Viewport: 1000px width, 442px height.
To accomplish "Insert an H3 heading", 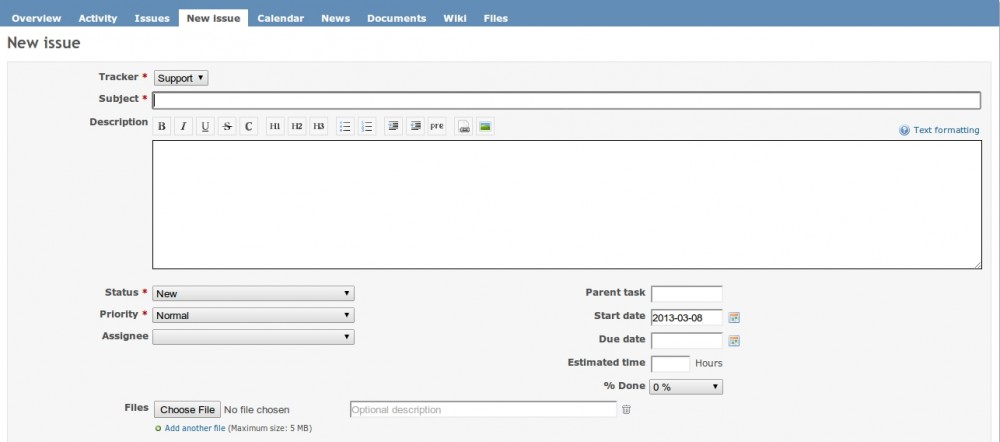I will pyautogui.click(x=318, y=127).
